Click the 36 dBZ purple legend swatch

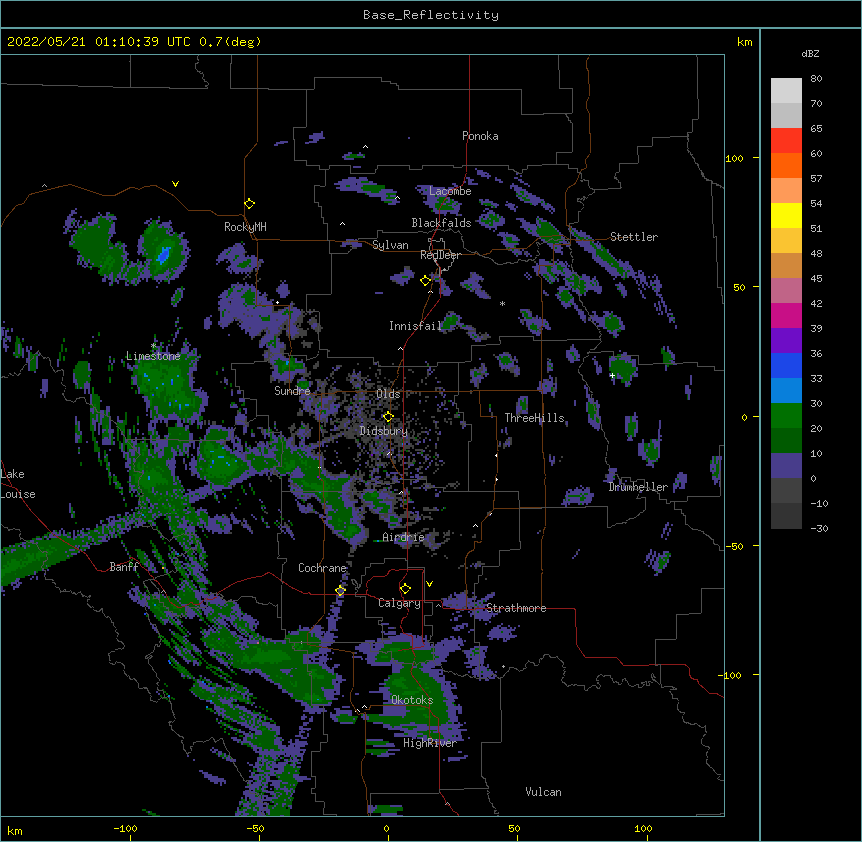pos(786,341)
